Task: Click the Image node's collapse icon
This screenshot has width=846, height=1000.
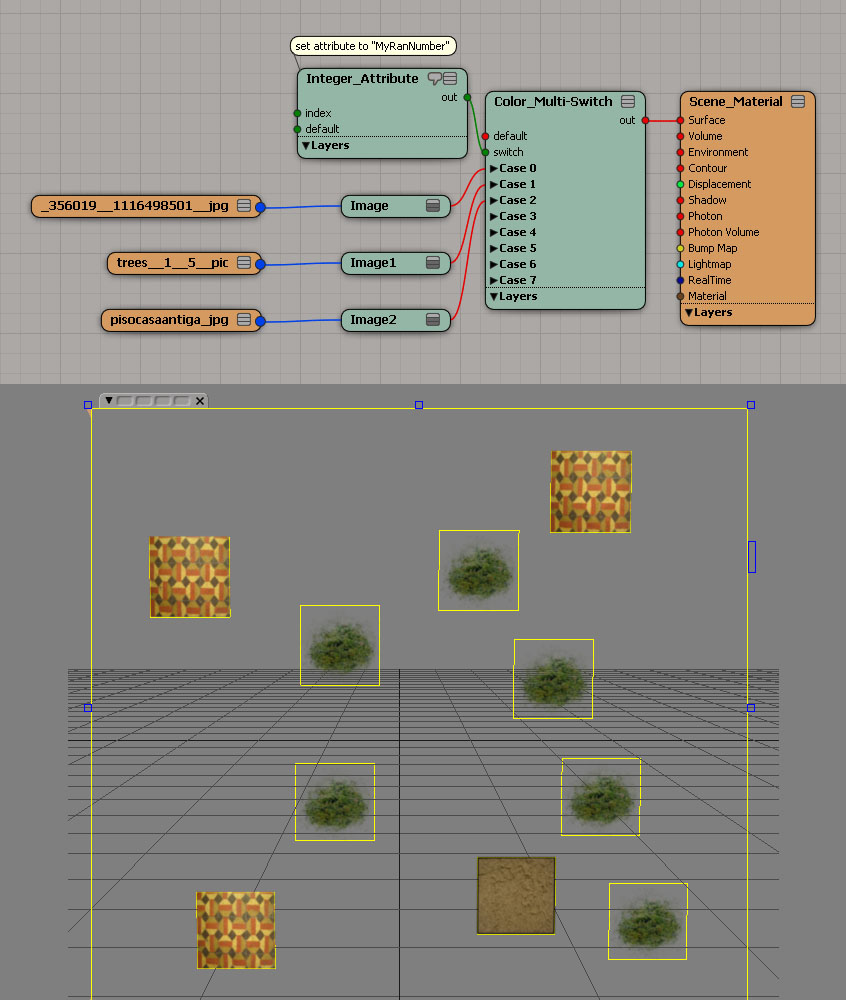Action: tap(433, 205)
